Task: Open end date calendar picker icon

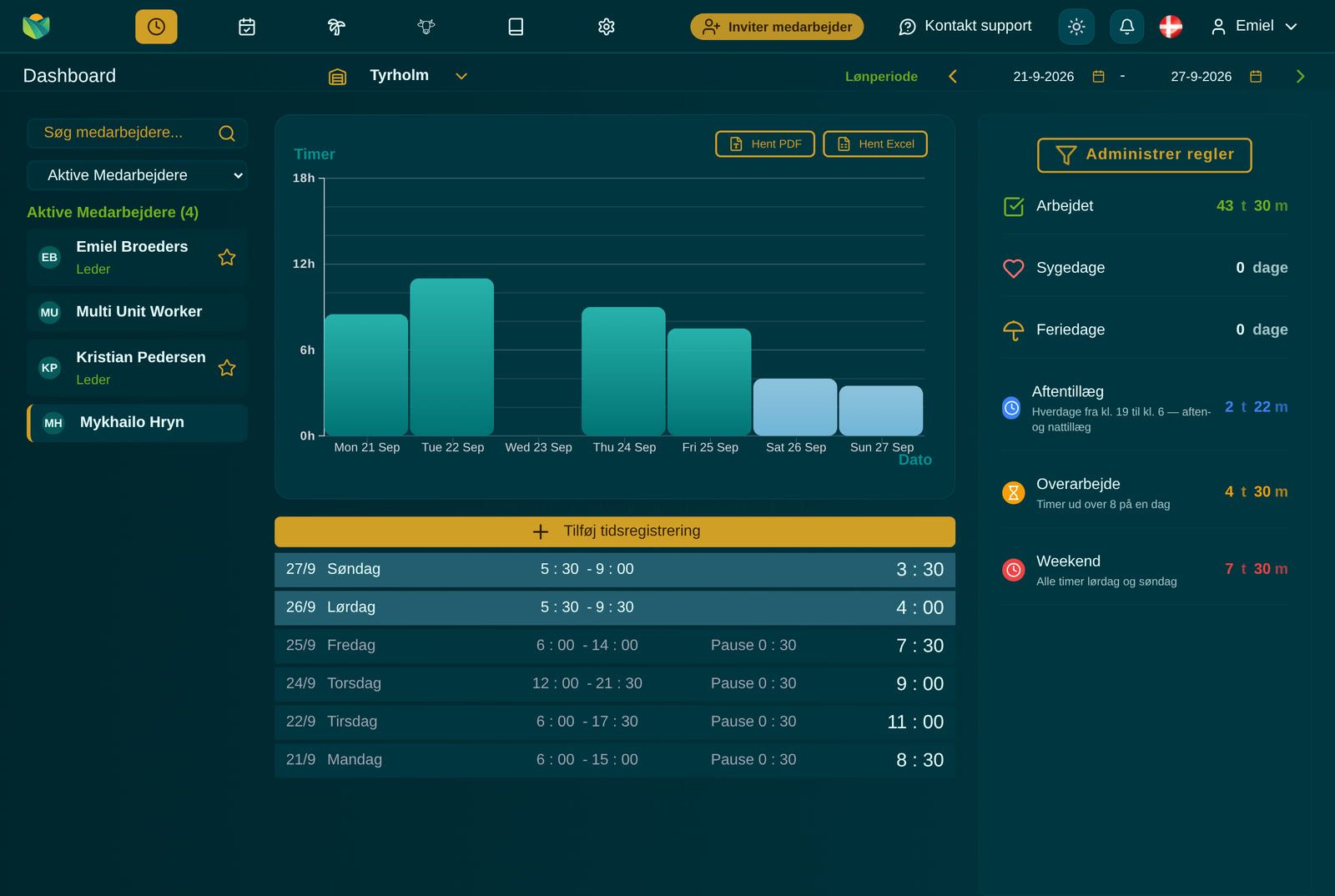Action: pos(1256,77)
